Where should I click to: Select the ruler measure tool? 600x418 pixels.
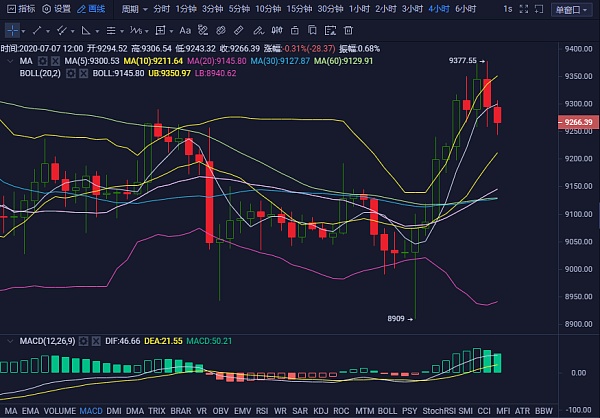(239, 30)
